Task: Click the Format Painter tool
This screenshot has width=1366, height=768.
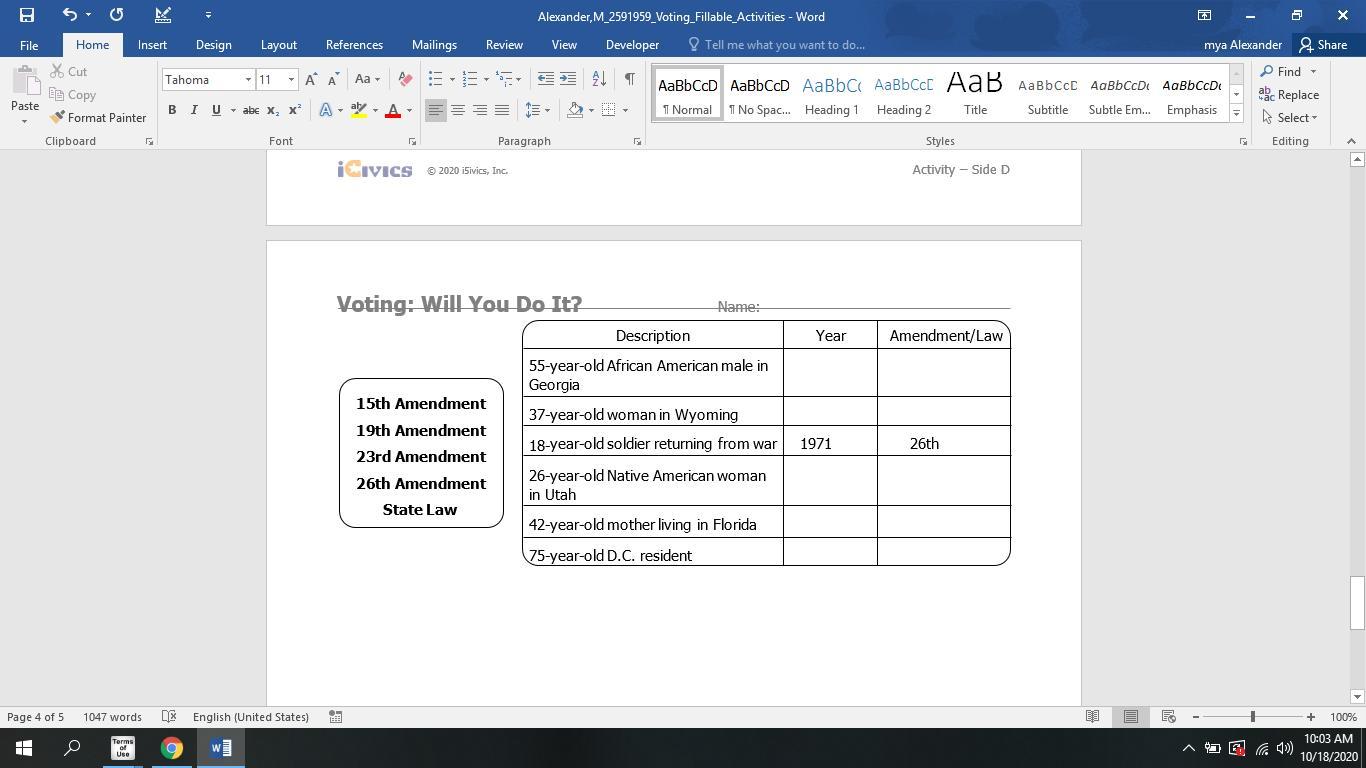Action: tap(98, 118)
